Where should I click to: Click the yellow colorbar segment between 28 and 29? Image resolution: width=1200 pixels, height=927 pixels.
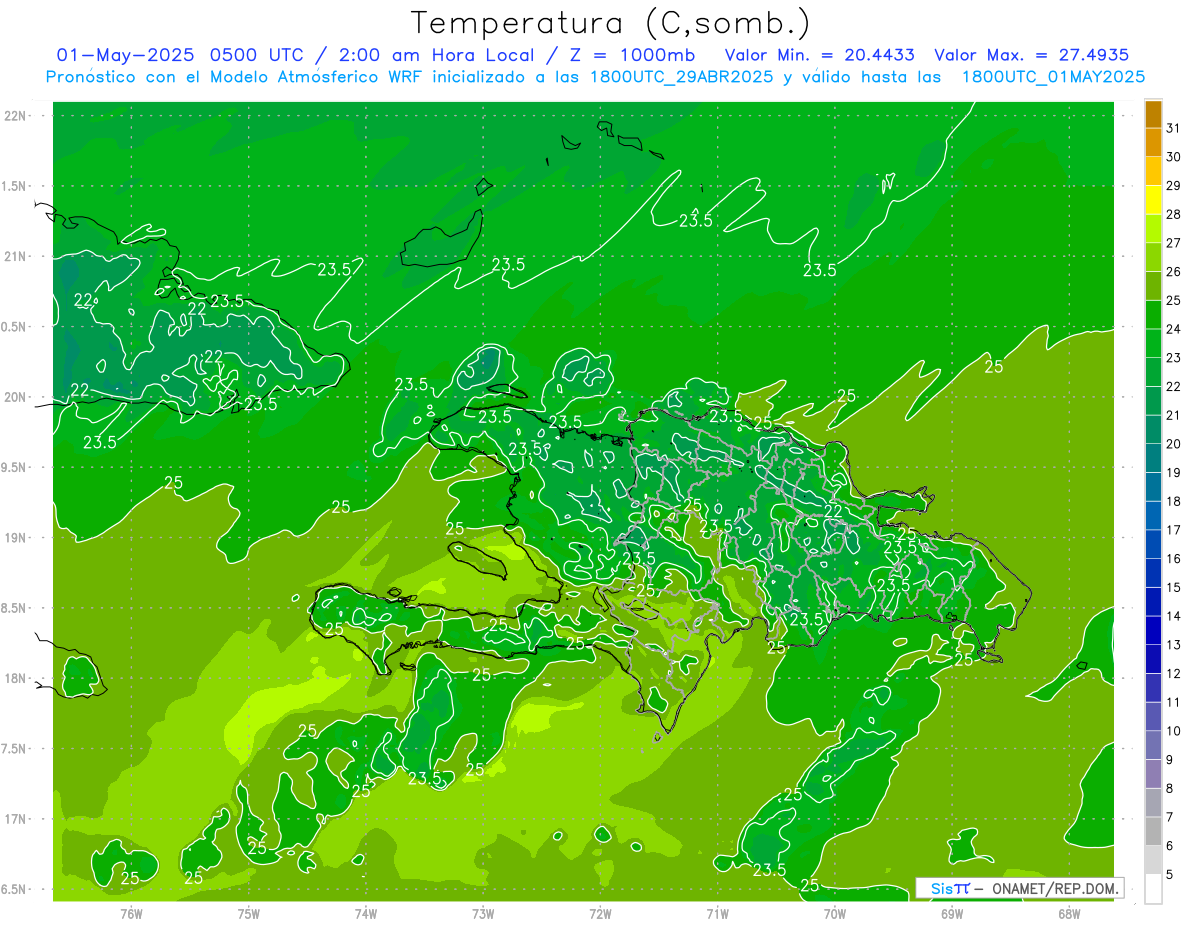click(x=1153, y=200)
